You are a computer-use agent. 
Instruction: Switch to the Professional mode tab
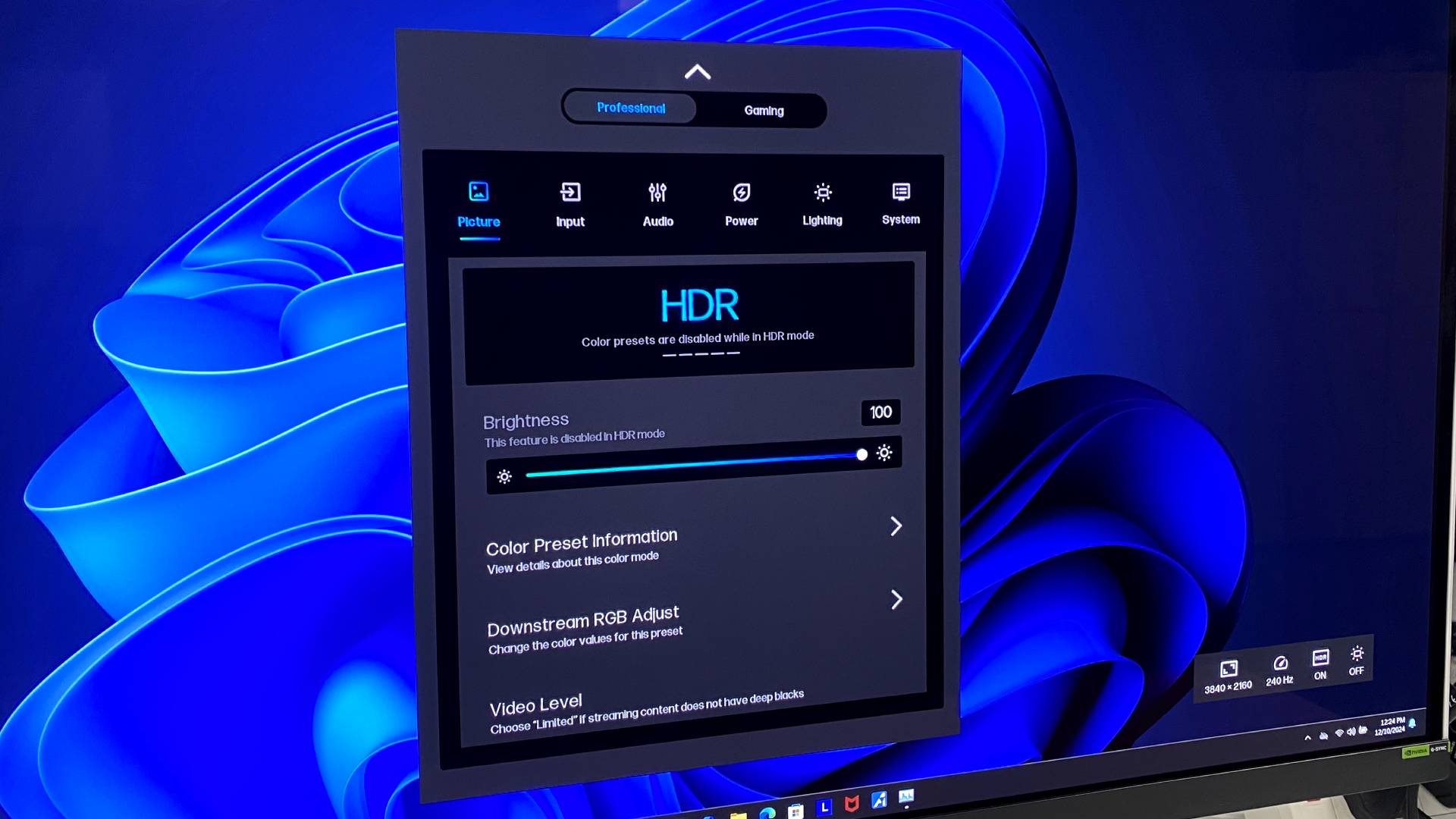(631, 108)
